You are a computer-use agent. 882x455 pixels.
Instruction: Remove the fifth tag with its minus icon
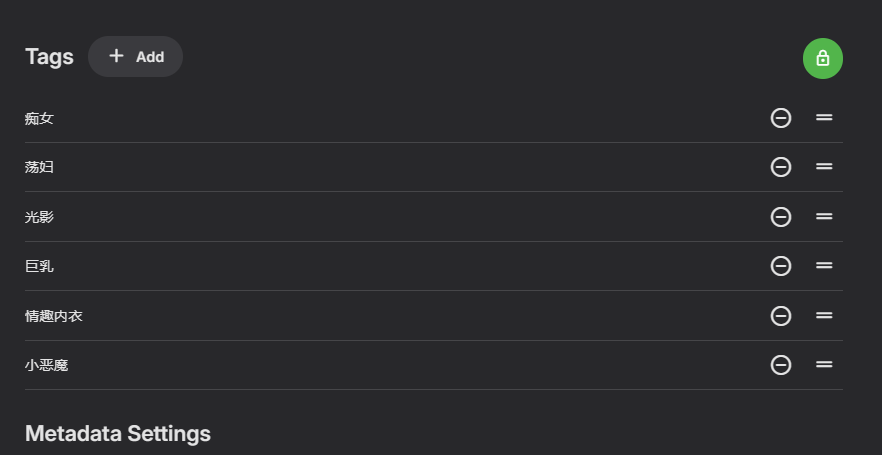[x=781, y=316]
